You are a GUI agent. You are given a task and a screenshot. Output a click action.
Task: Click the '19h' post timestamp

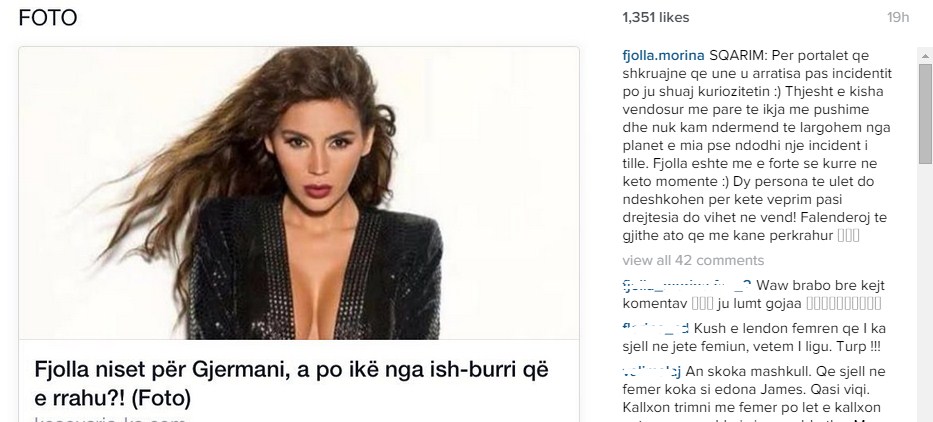(898, 18)
